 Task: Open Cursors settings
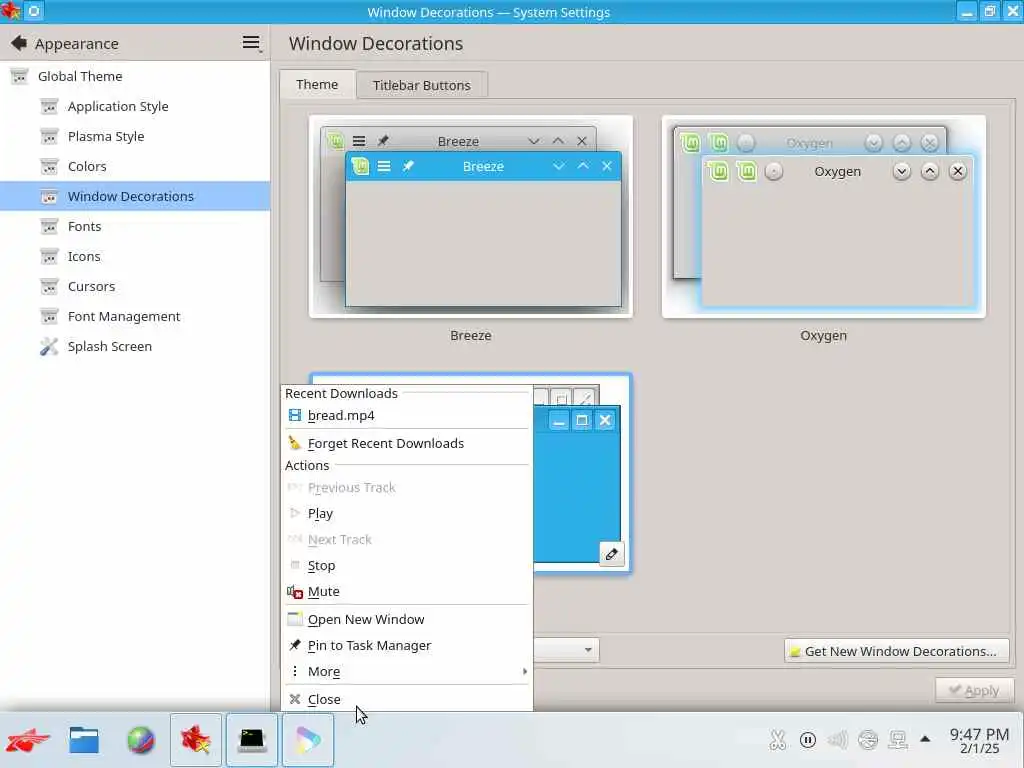point(135,287)
